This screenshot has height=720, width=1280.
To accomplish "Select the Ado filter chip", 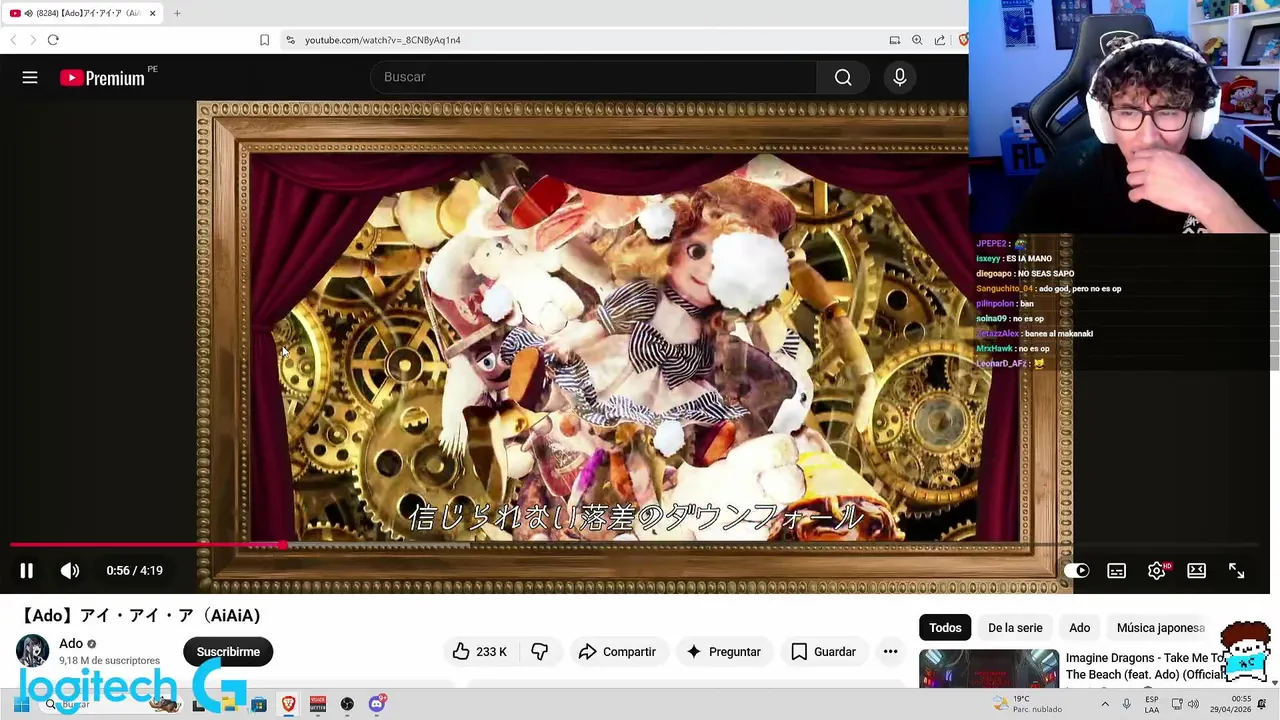I will 1080,628.
